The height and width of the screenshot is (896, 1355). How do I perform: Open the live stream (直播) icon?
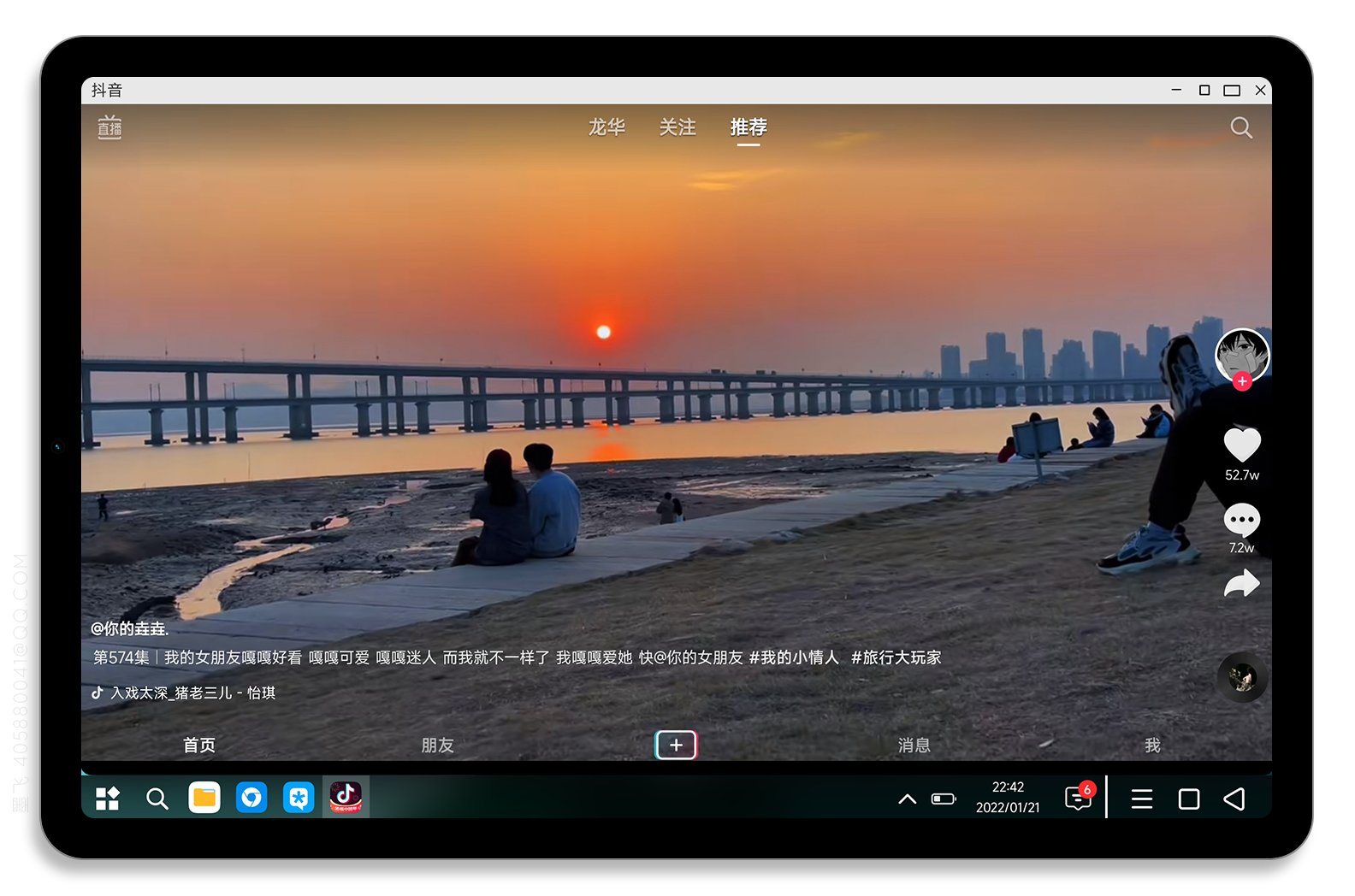[109, 127]
